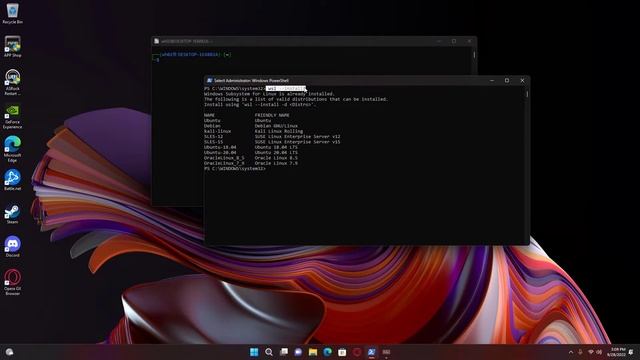Click the 'Ubuntu 20.04 LTS' entry
The width and height of the screenshot is (640, 360).
pyautogui.click(x=276, y=153)
